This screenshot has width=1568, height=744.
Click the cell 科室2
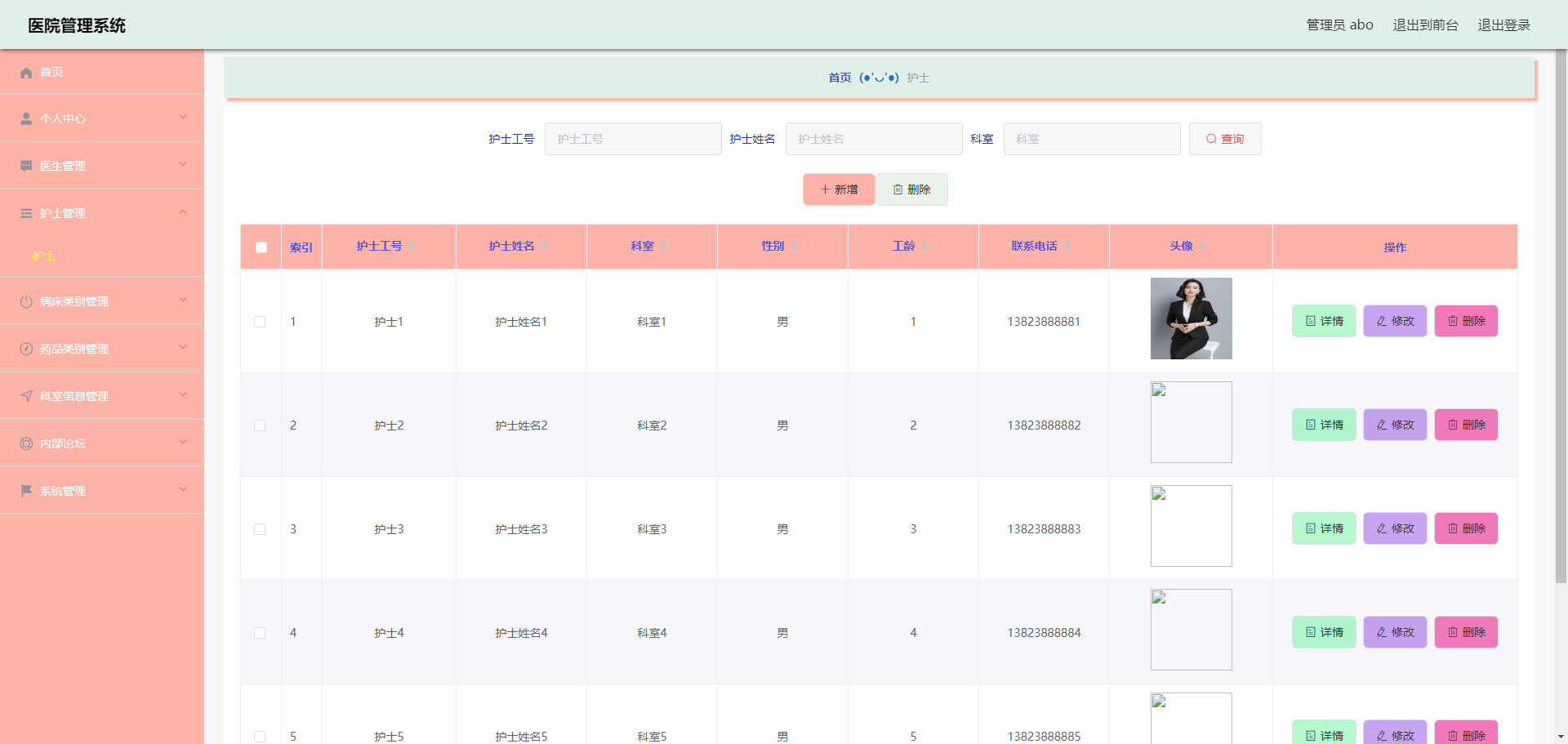pyautogui.click(x=652, y=425)
